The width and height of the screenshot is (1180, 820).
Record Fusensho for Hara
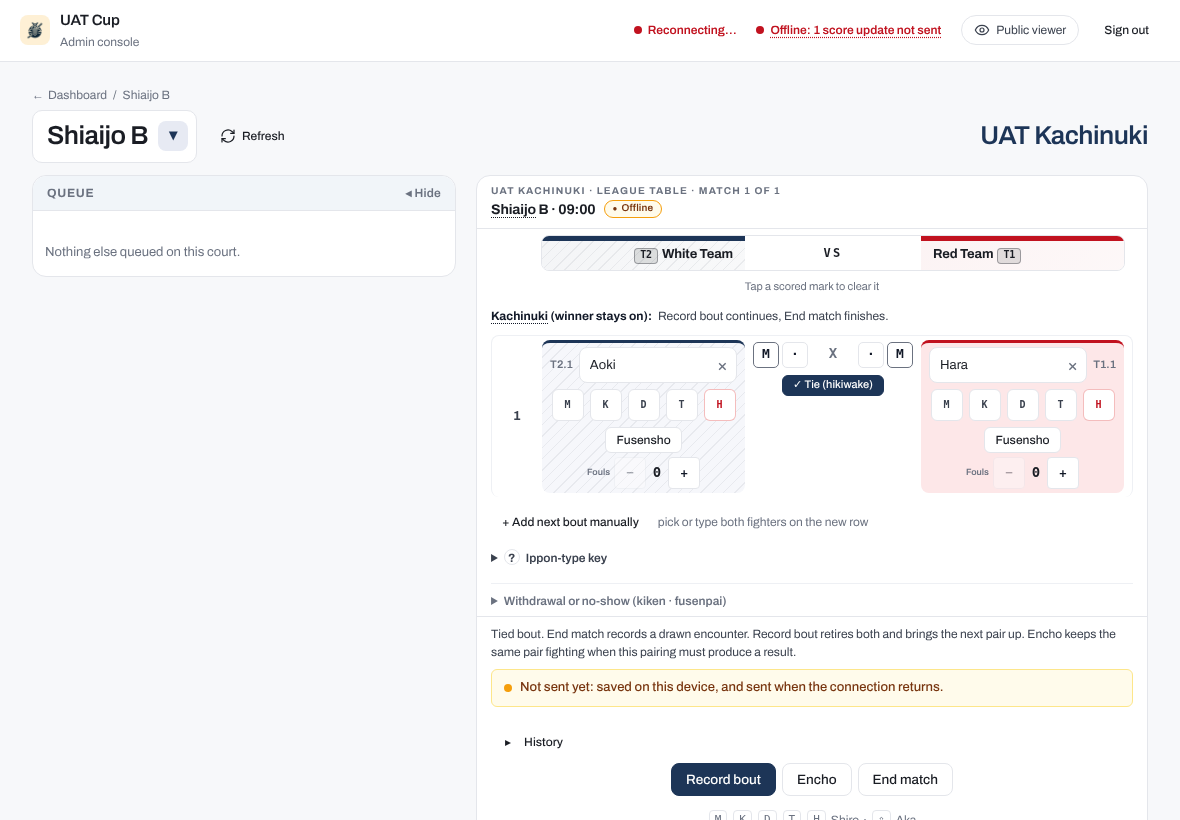click(x=1022, y=440)
